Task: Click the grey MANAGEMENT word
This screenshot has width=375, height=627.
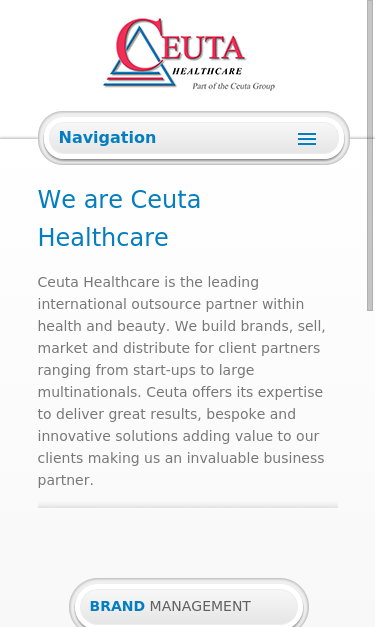Action: coord(200,606)
